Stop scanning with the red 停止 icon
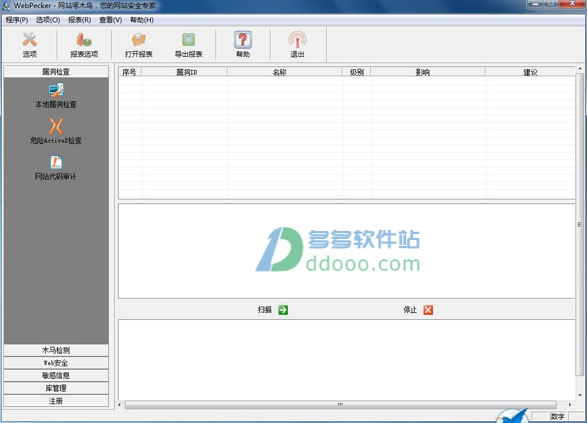This screenshot has height=423, width=587. 428,310
